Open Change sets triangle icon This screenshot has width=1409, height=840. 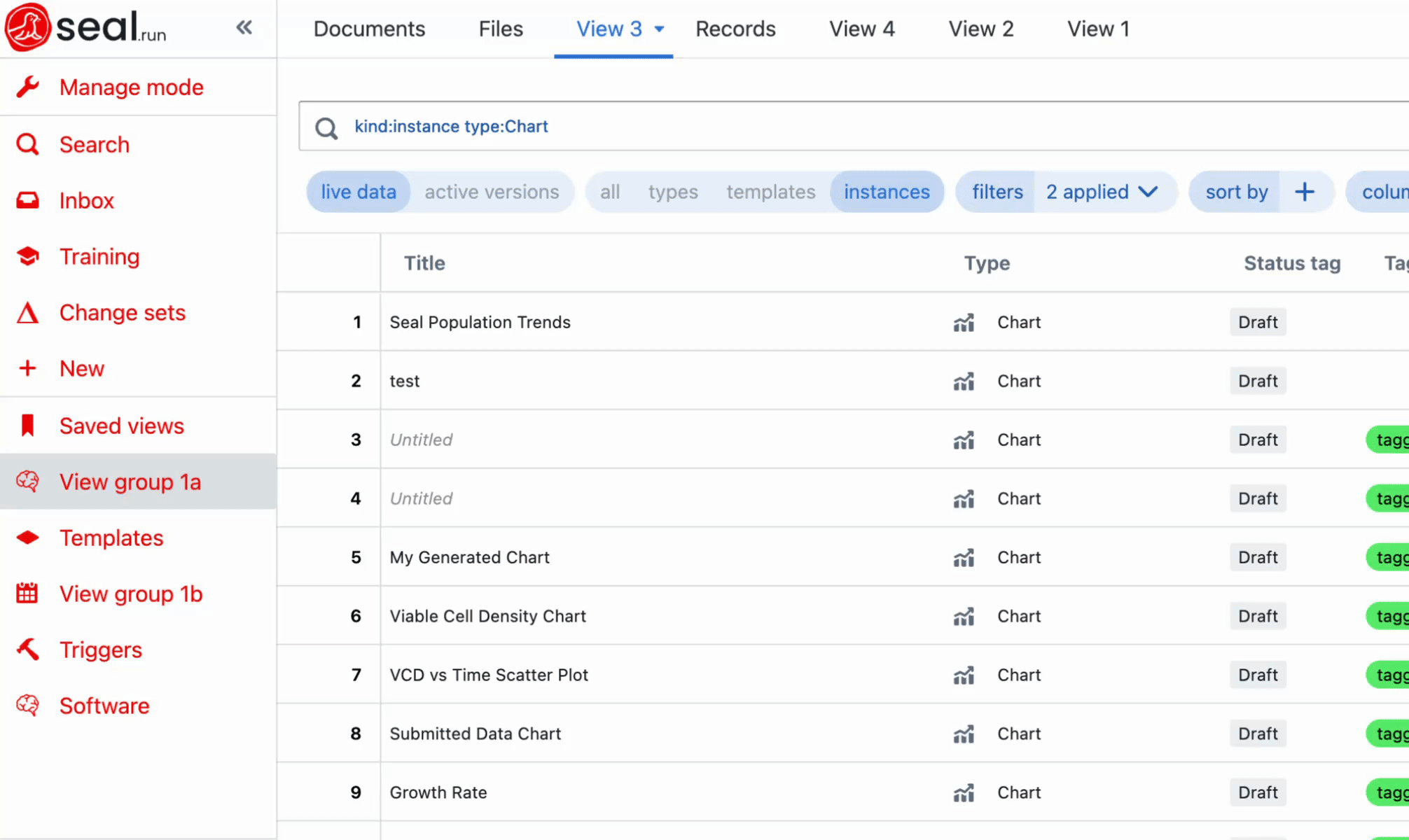(28, 313)
